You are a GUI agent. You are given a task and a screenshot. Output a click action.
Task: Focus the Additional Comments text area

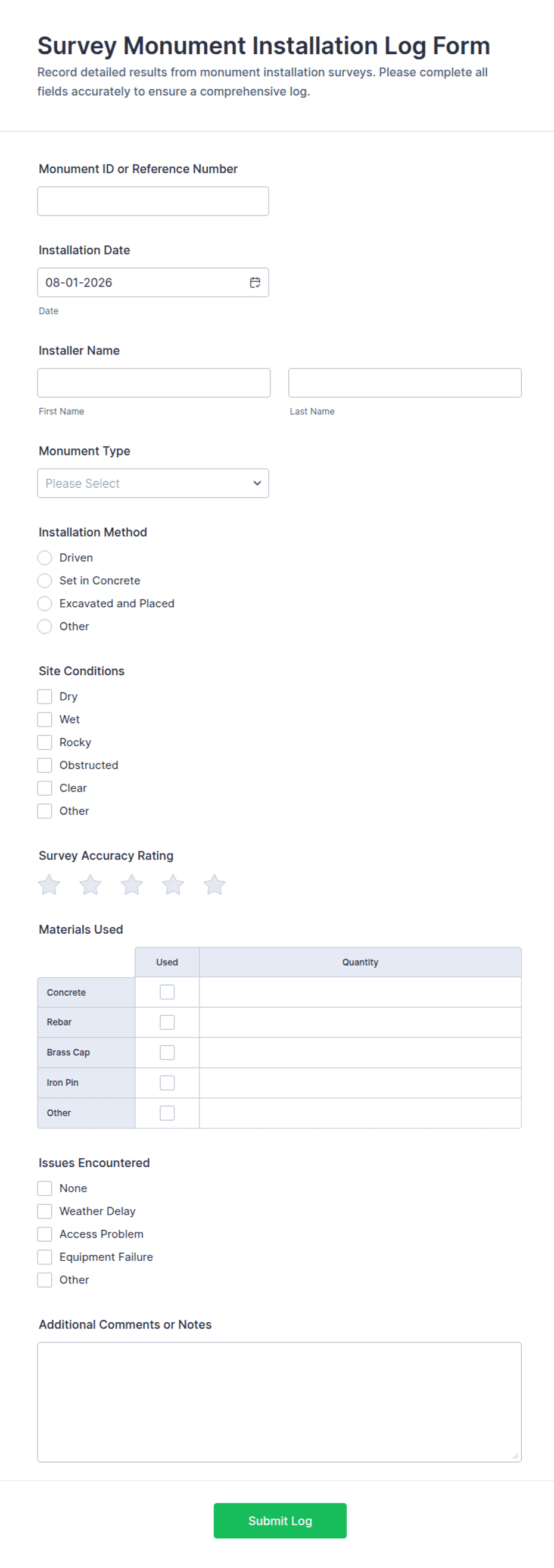(279, 1402)
